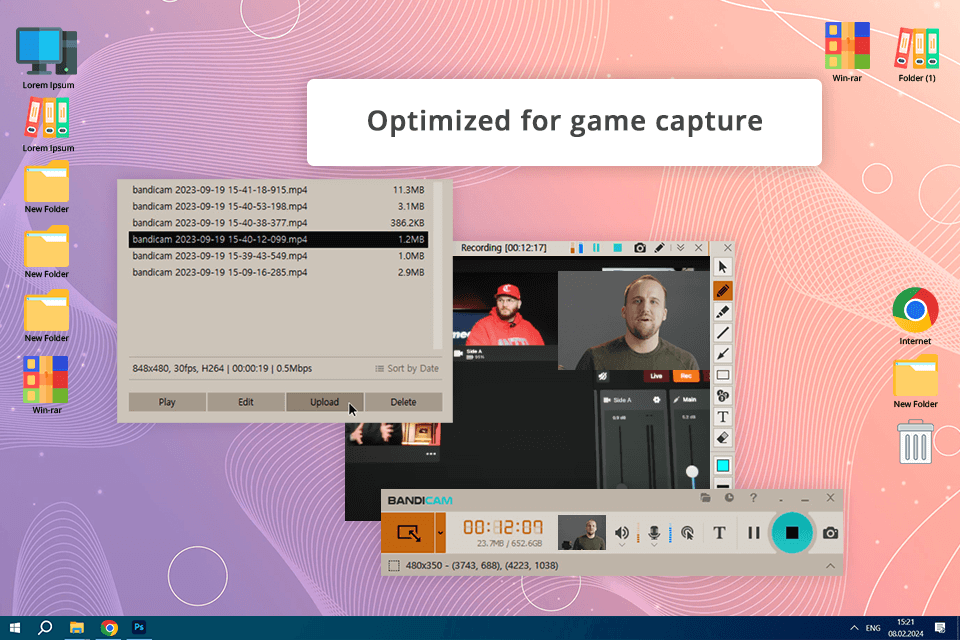Expand the speaker settings chevron
The image size is (960, 640).
[621, 545]
